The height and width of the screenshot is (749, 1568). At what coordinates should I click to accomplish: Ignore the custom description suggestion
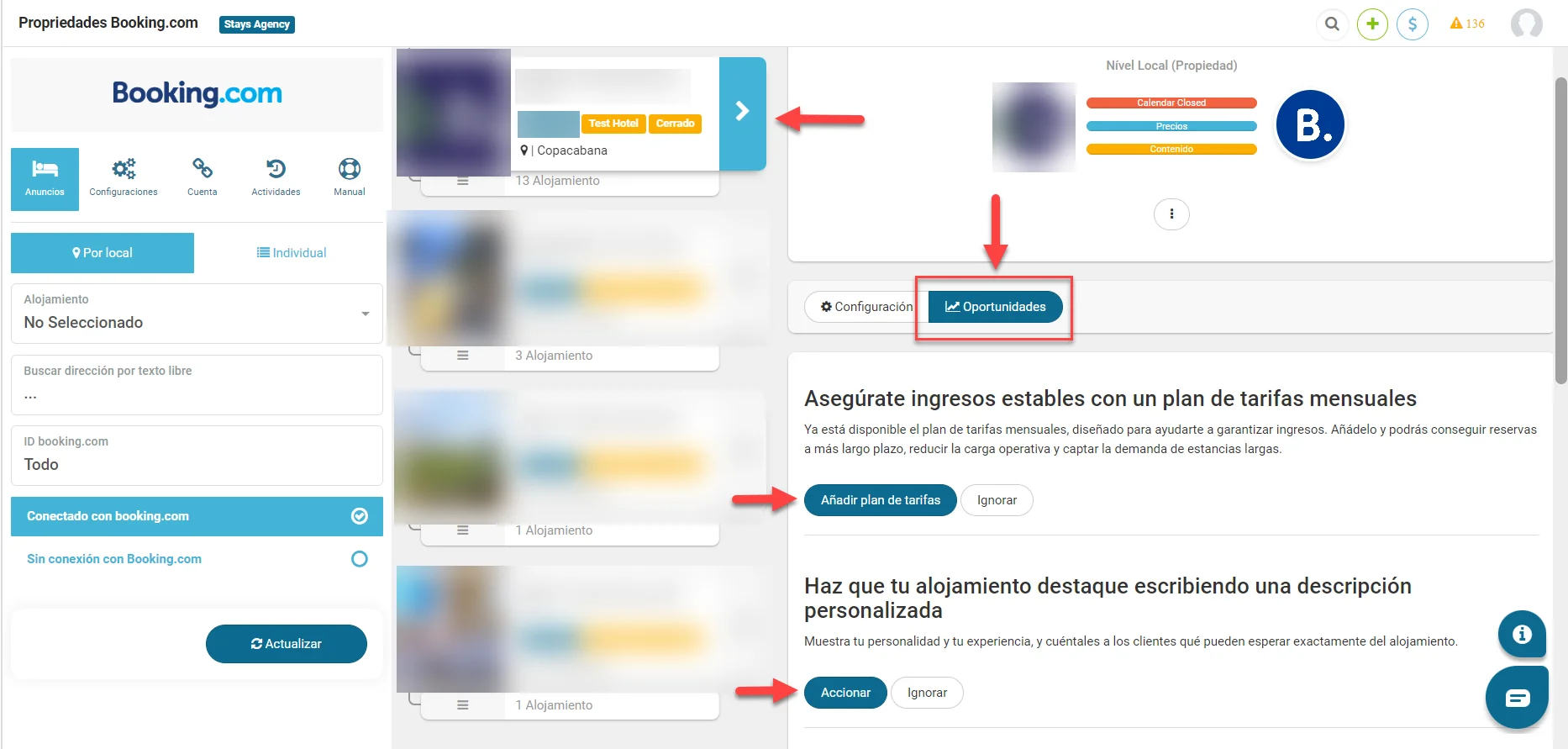coord(927,693)
